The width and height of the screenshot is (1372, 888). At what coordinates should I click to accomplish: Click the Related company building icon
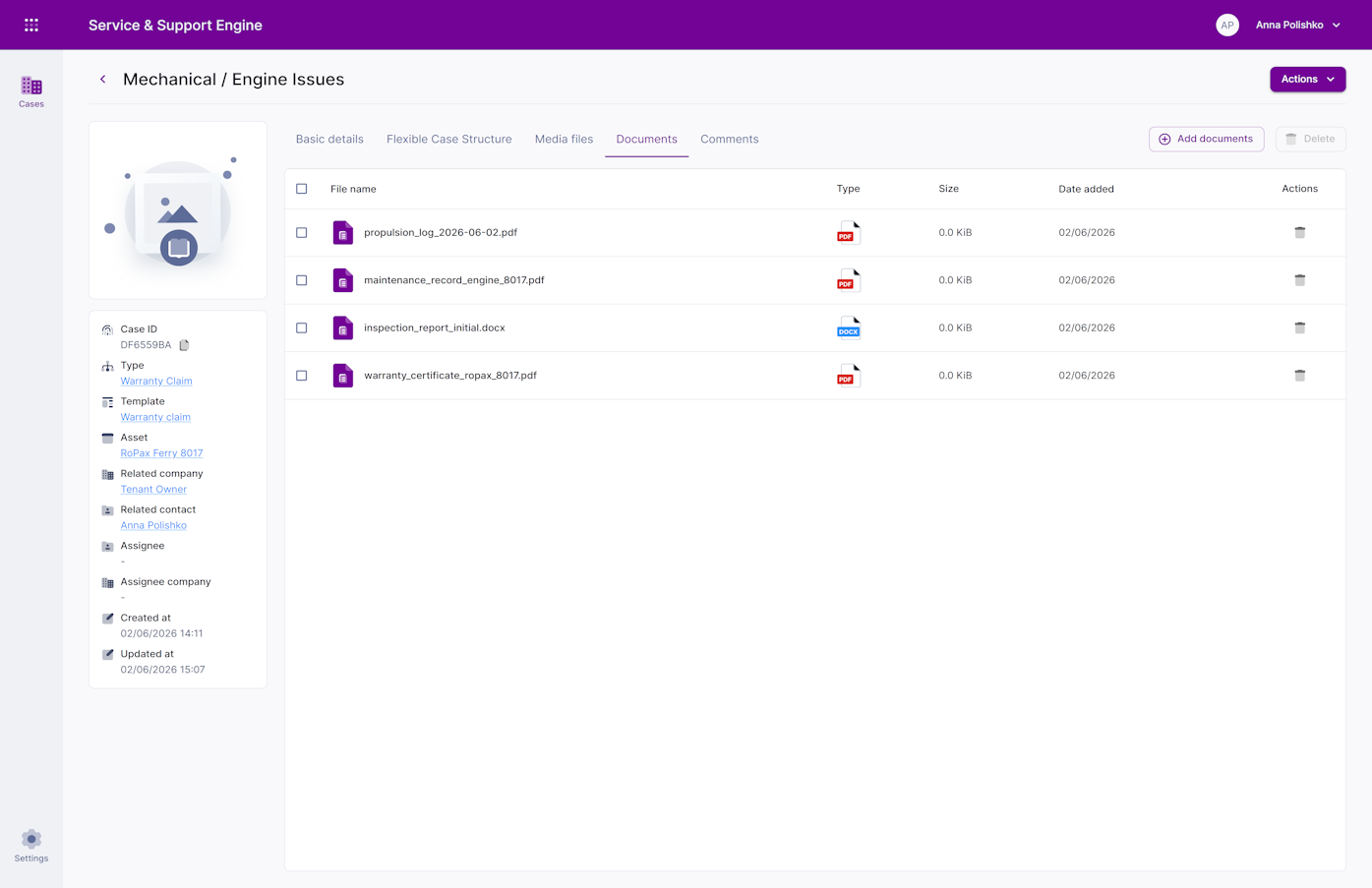click(x=107, y=474)
